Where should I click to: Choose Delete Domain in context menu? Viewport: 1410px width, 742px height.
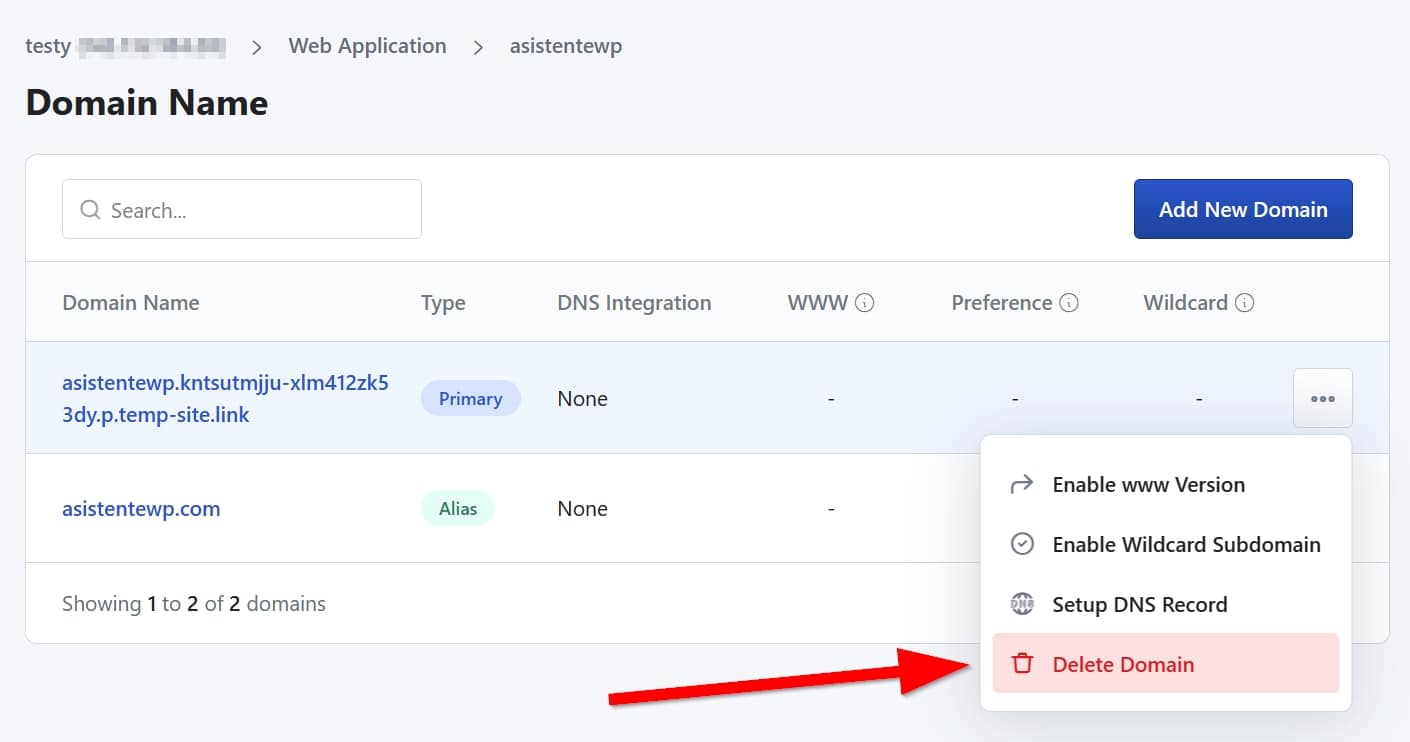1123,664
